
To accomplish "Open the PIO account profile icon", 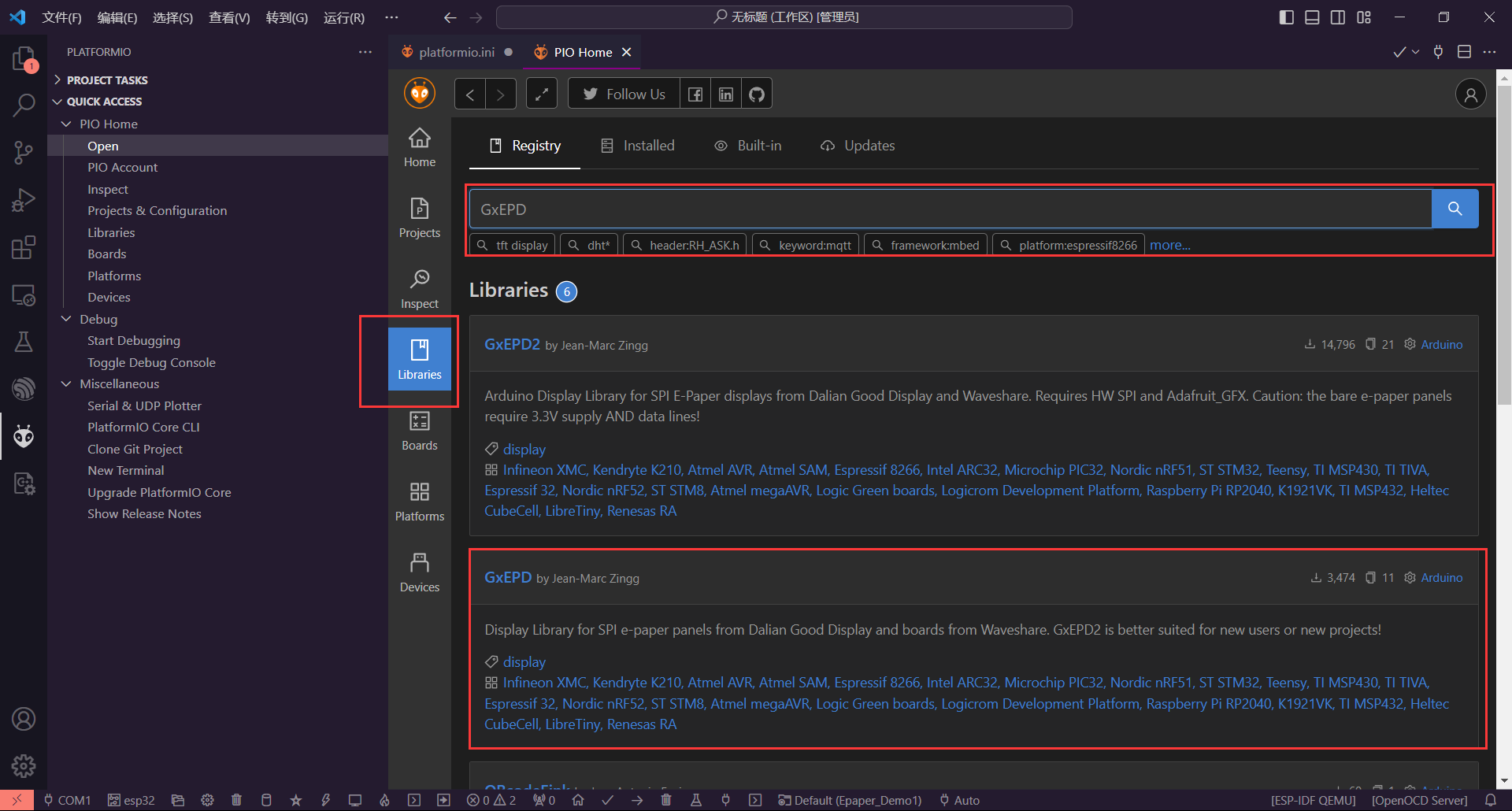I will pyautogui.click(x=1470, y=94).
